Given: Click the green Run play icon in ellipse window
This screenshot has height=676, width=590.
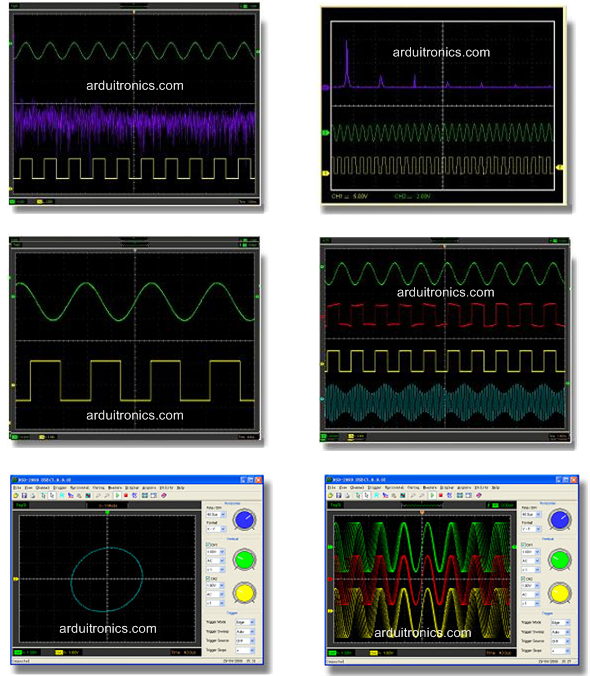Looking at the screenshot, I should (x=118, y=495).
